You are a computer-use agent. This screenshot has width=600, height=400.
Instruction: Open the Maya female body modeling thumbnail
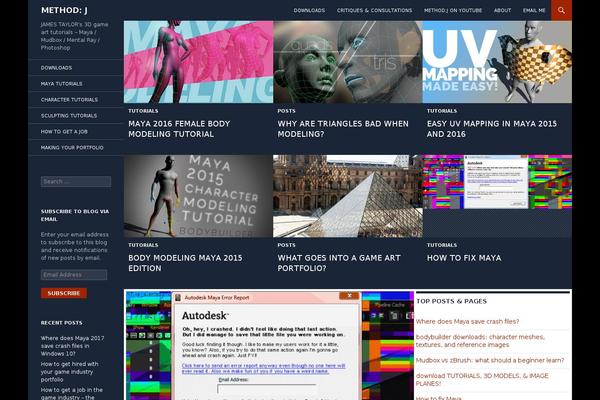198,62
